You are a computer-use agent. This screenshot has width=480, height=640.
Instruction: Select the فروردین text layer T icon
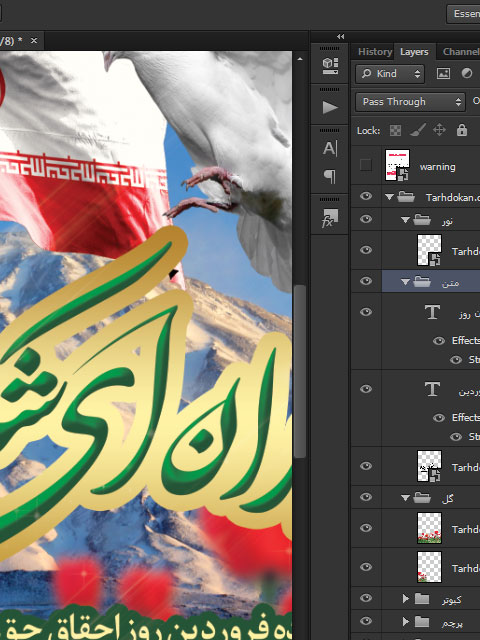[432, 389]
